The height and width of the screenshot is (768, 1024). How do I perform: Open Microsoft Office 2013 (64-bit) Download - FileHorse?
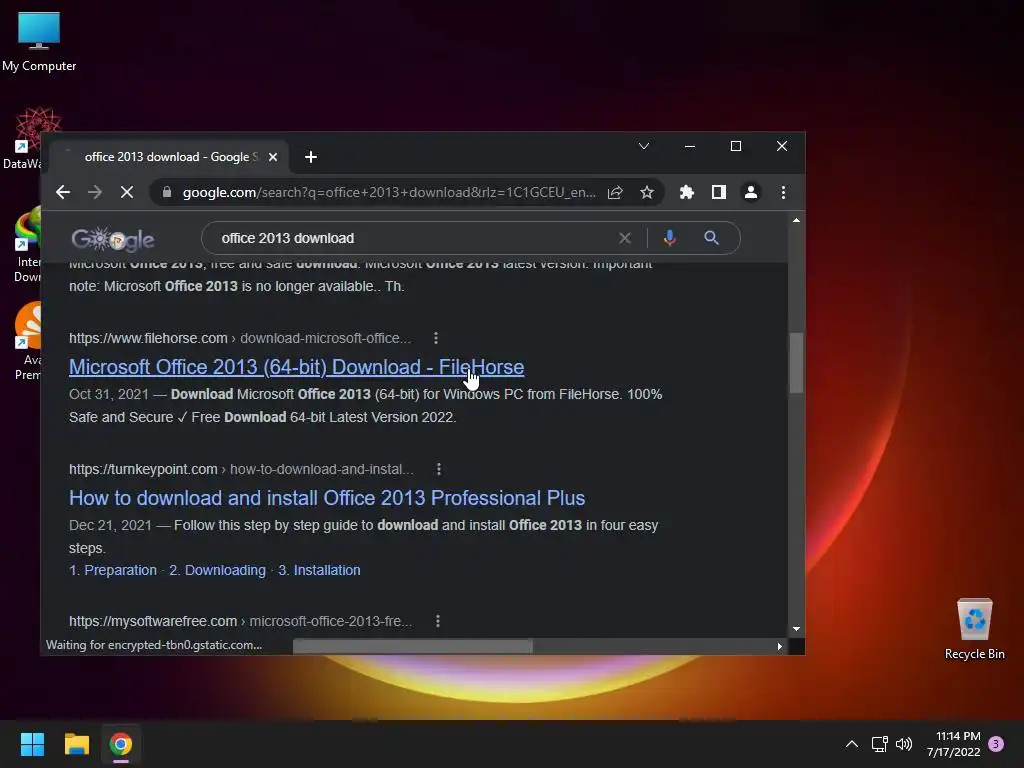click(x=296, y=367)
